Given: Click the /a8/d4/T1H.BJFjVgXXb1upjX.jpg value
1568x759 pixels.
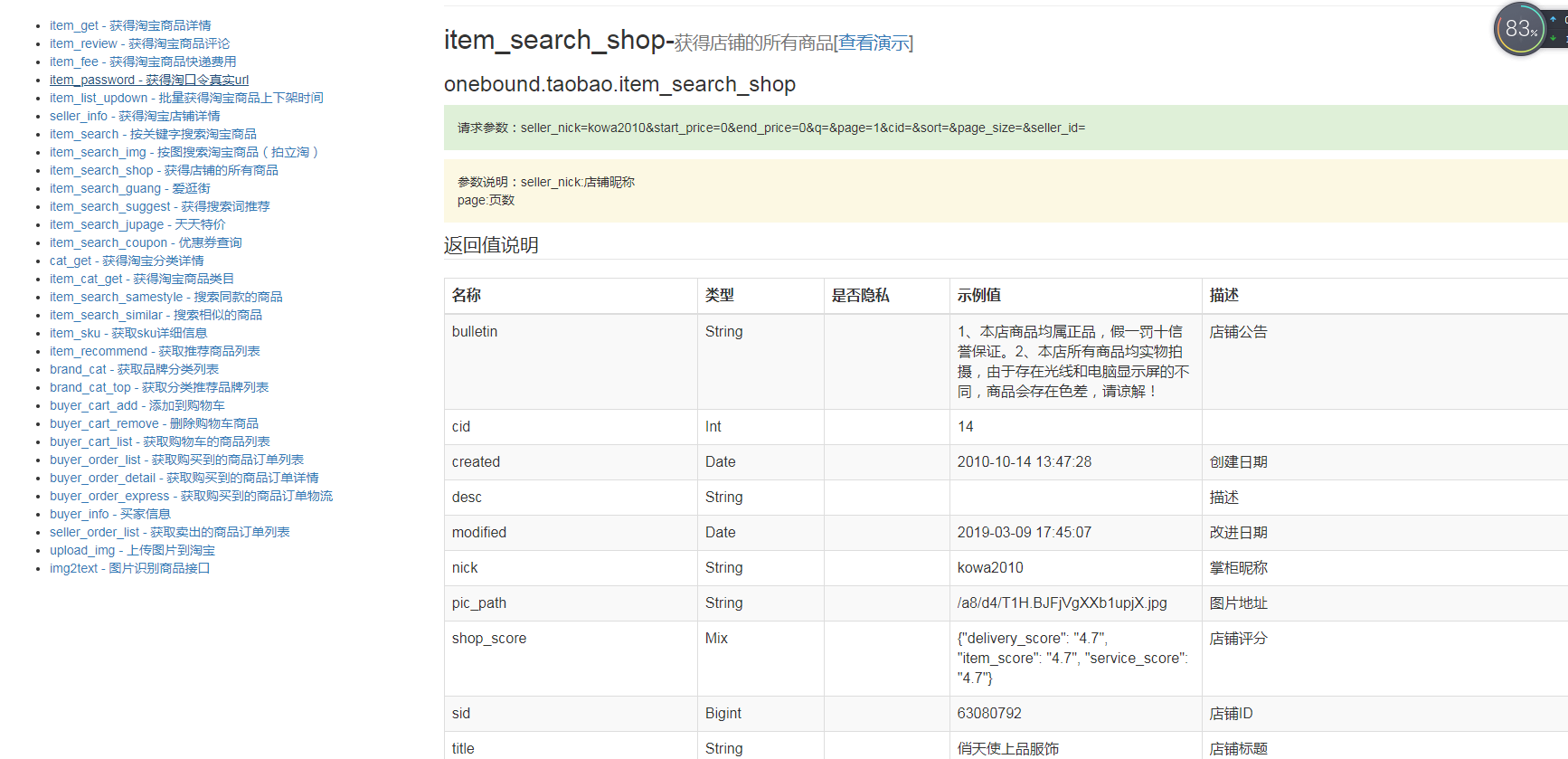Looking at the screenshot, I should [1063, 603].
